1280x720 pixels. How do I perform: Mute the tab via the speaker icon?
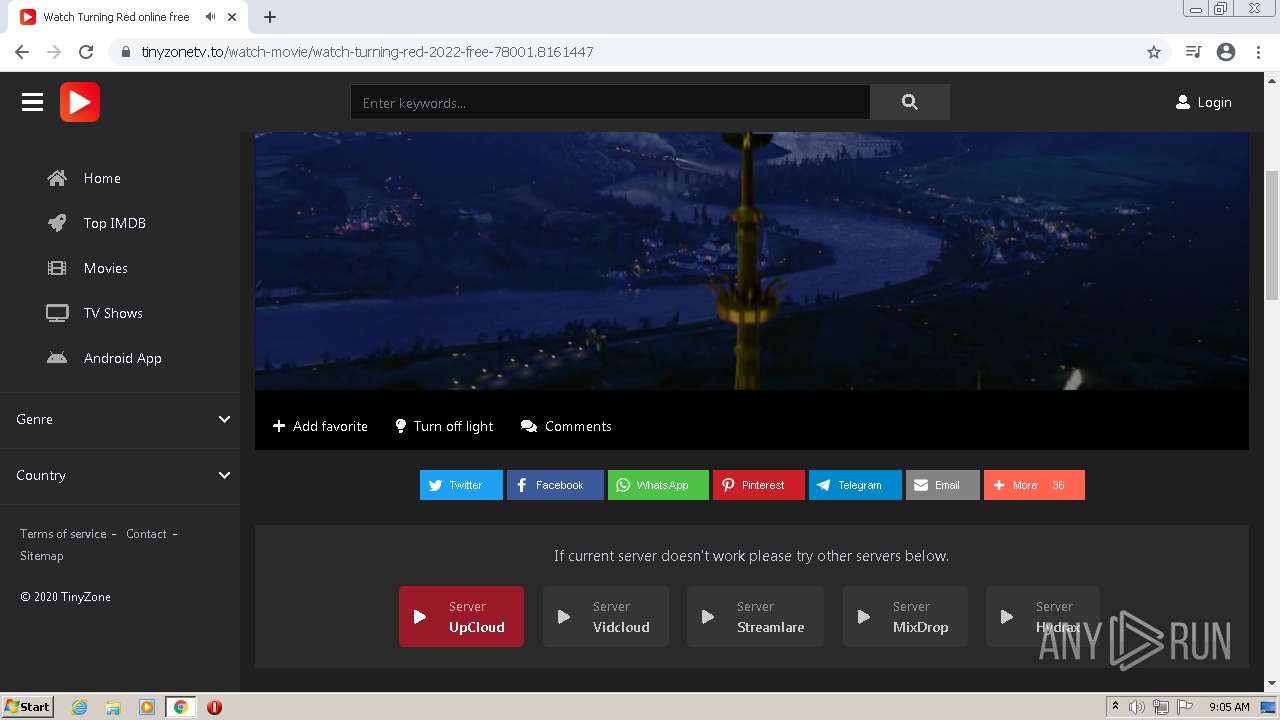pyautogui.click(x=211, y=17)
